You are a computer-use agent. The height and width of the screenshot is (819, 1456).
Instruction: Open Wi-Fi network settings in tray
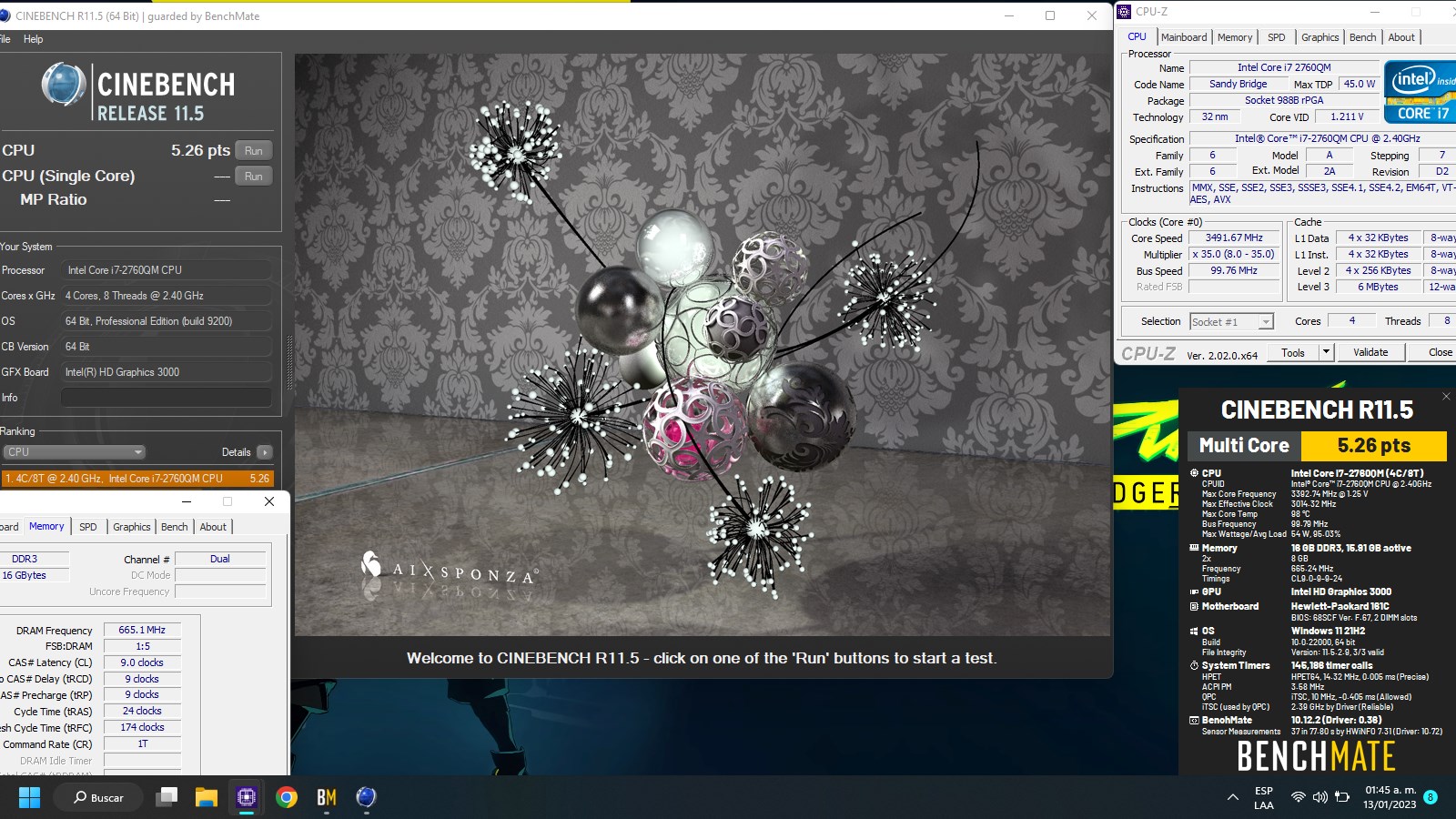point(1299,797)
